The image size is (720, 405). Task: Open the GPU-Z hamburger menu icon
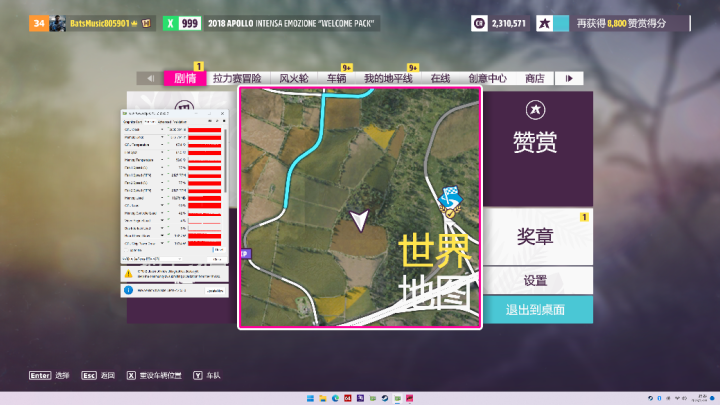point(224,121)
